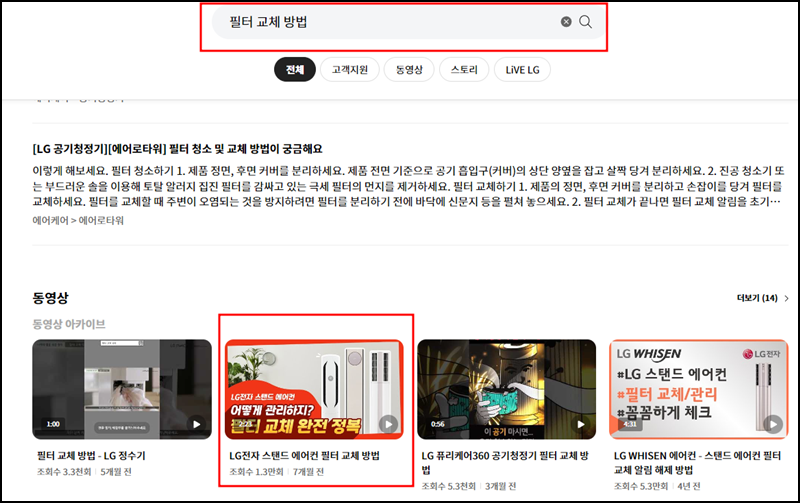Click '조회수 5.3만회' under the WHISEN video

[x=641, y=486]
